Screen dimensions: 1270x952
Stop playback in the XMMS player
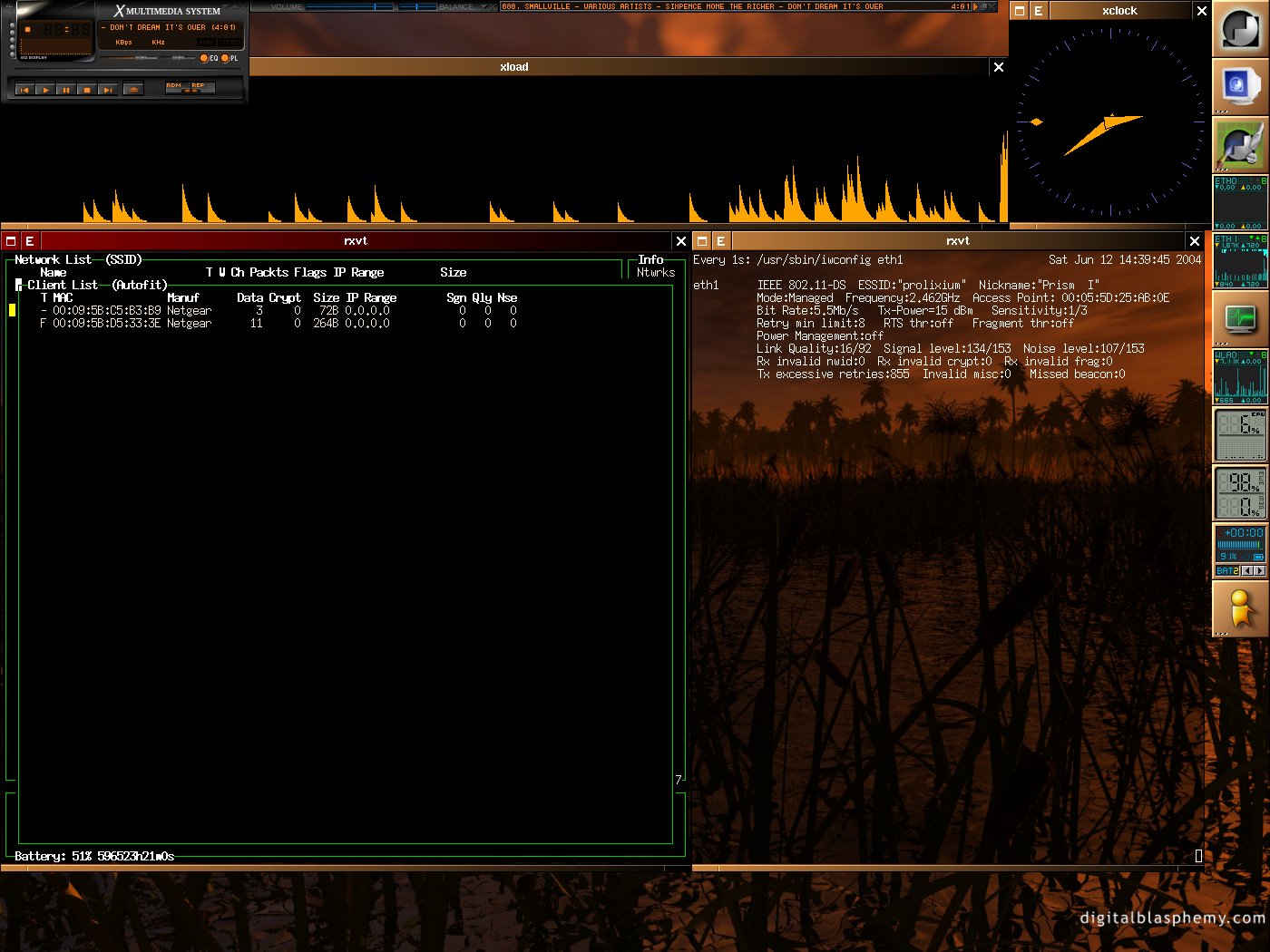click(x=87, y=89)
